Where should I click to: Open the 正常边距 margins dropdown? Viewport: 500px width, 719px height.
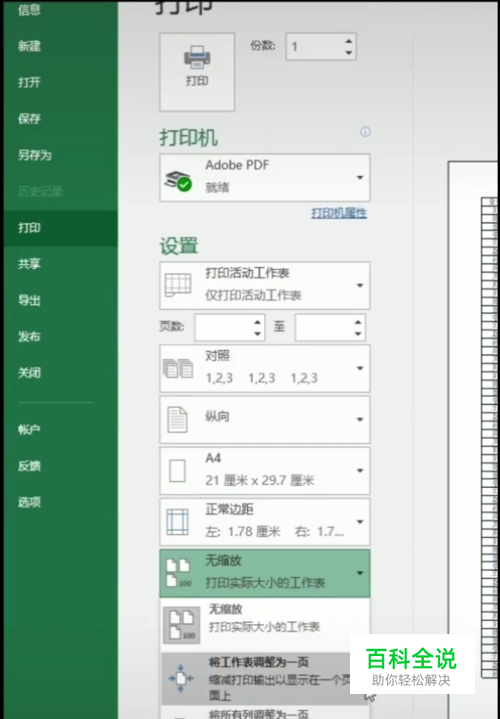pyautogui.click(x=265, y=522)
